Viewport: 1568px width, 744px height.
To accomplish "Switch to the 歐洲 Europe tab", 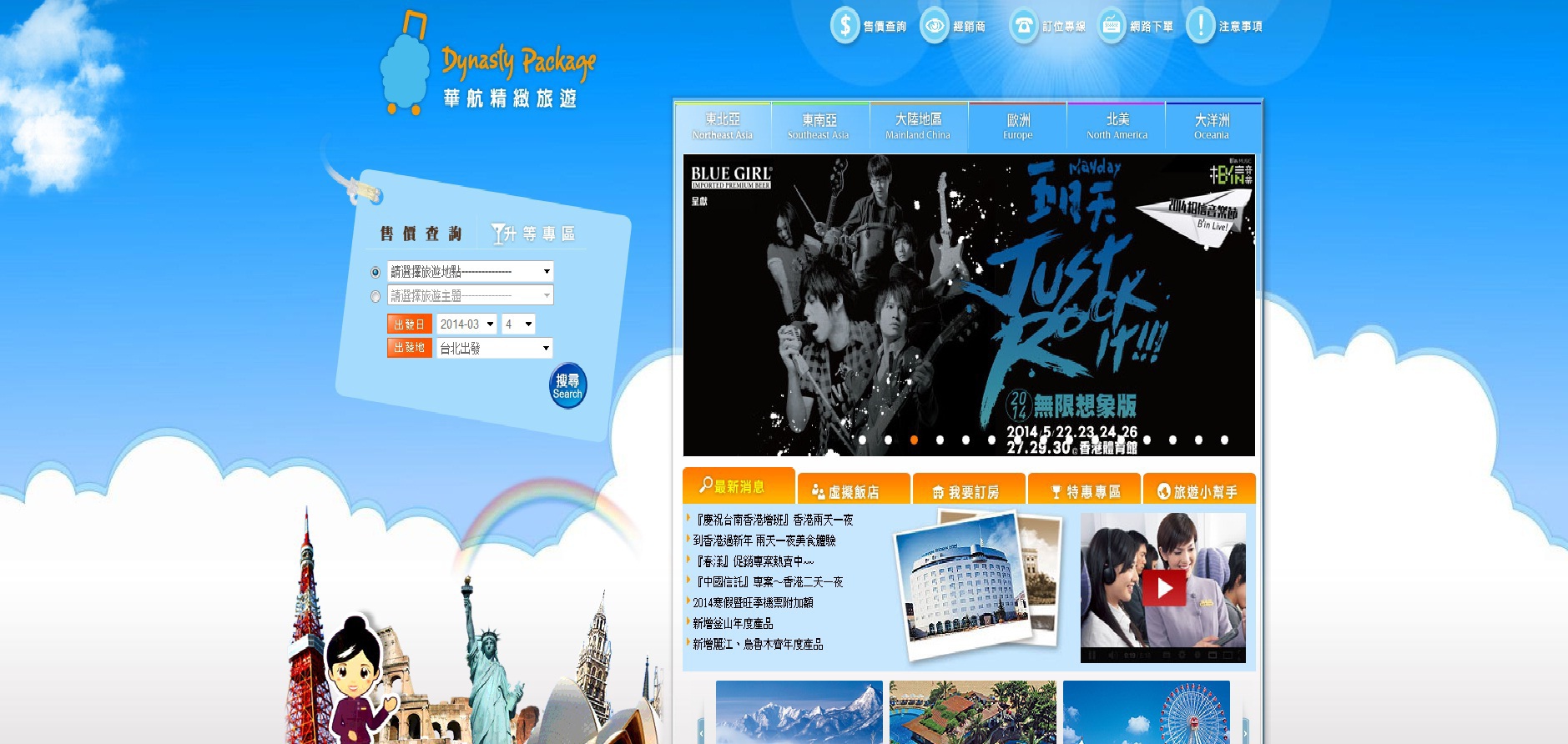I will [1018, 126].
